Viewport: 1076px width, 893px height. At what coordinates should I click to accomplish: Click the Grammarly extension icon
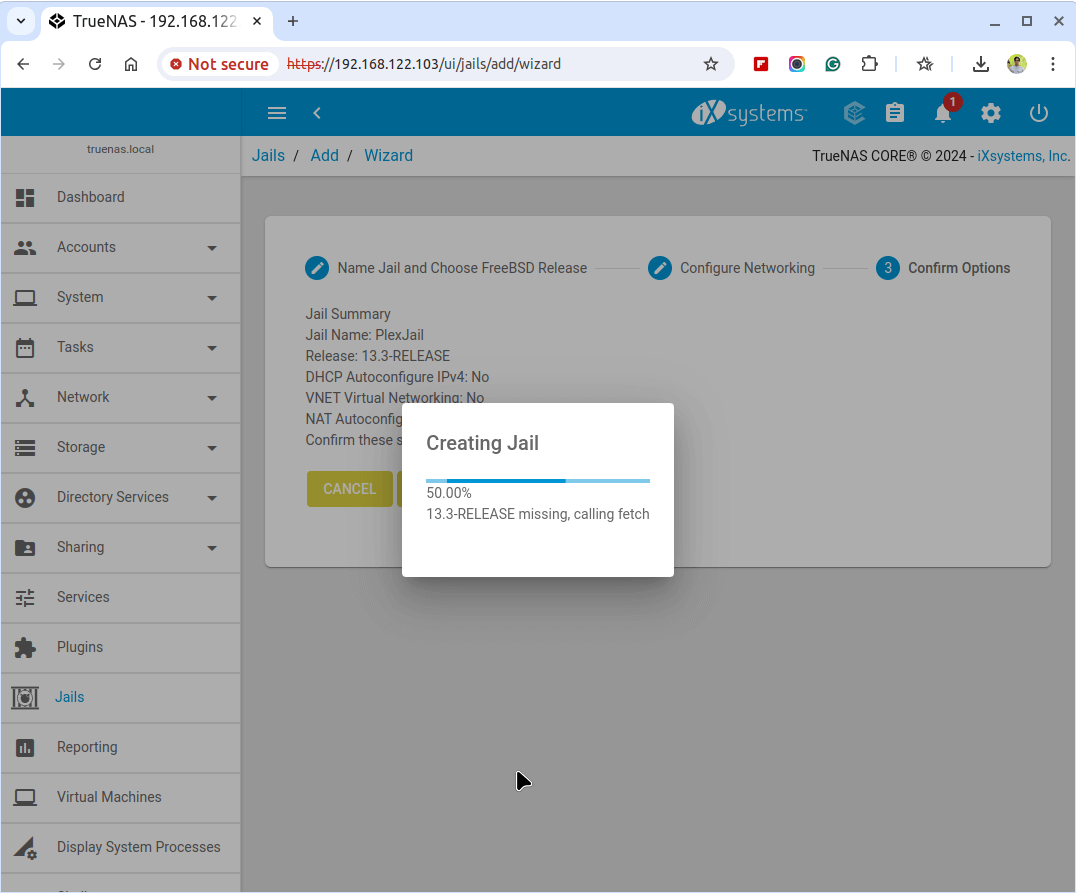(833, 65)
